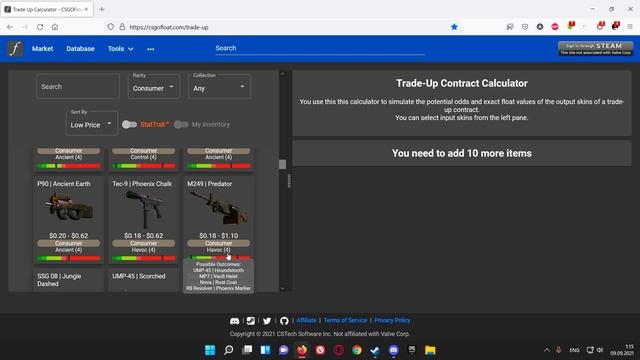This screenshot has width=640, height=360.
Task: Click the dark circular account extension icon
Action: [x=540, y=27]
